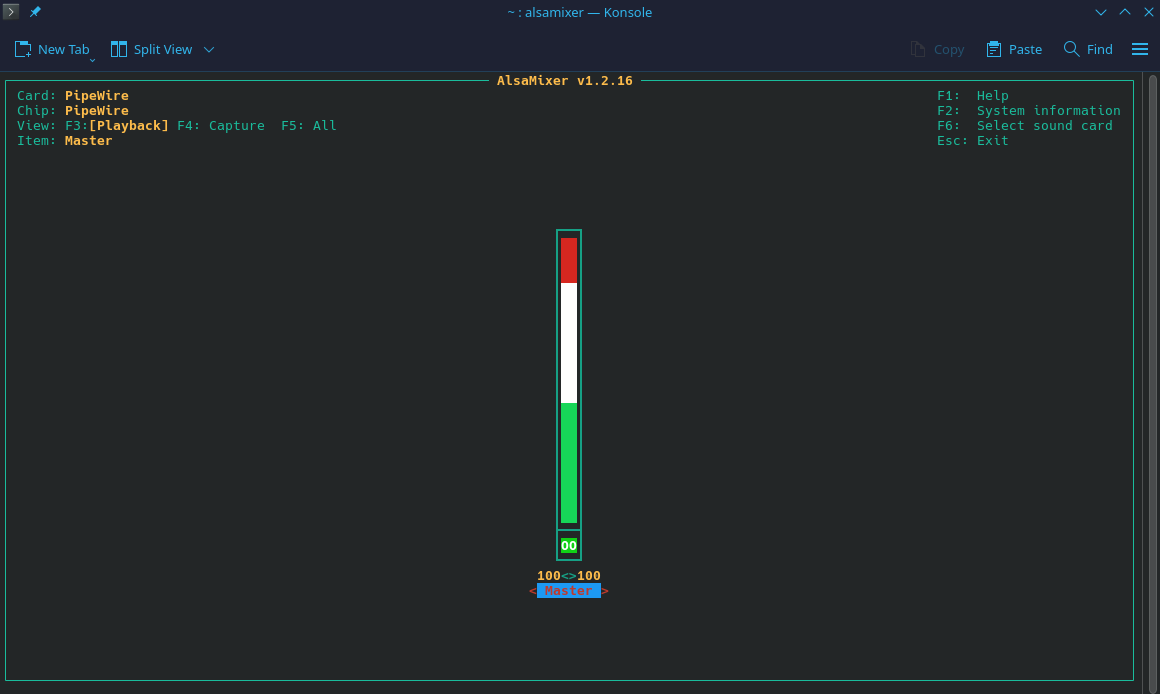Switch to F5 All view
Screen dimensions: 1160x694
309,126
